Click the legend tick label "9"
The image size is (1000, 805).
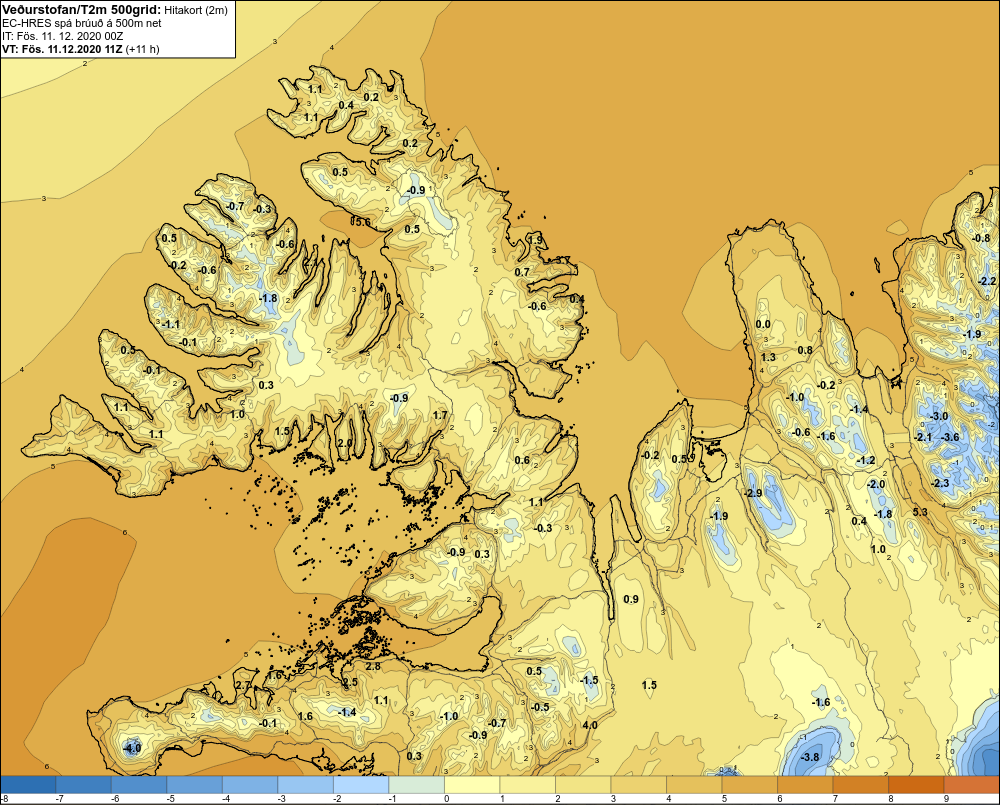(946, 799)
